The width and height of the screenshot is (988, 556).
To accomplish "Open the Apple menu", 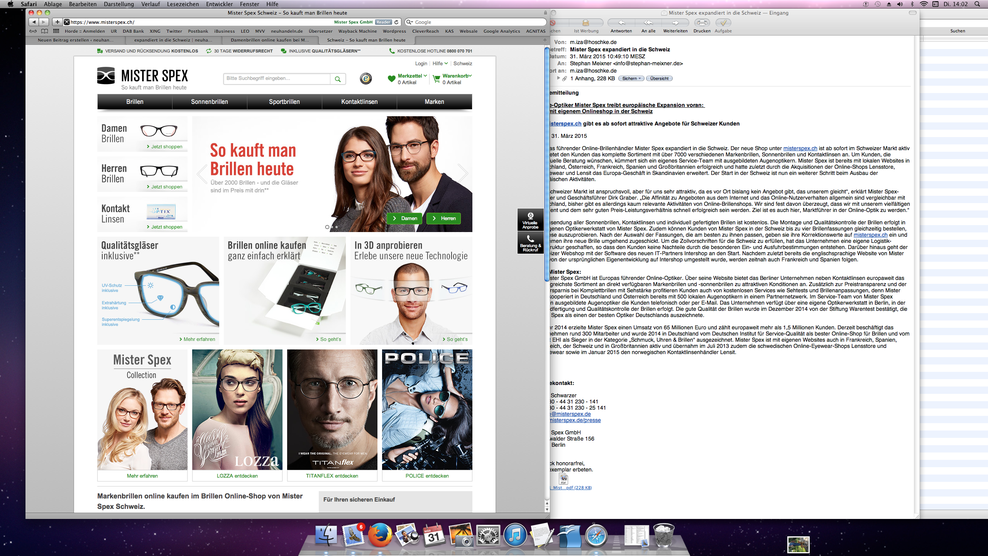I will (9, 4).
